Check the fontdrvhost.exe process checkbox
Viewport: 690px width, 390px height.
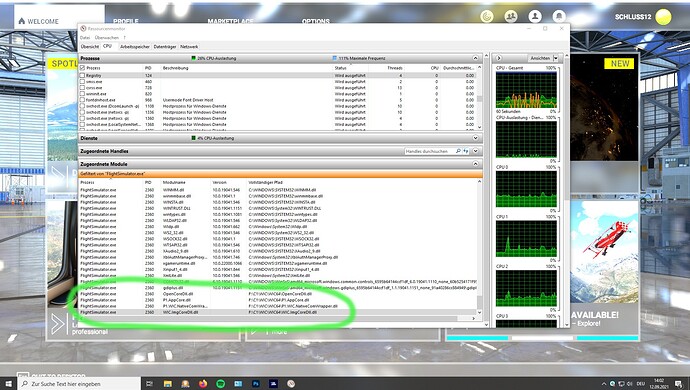(x=82, y=100)
